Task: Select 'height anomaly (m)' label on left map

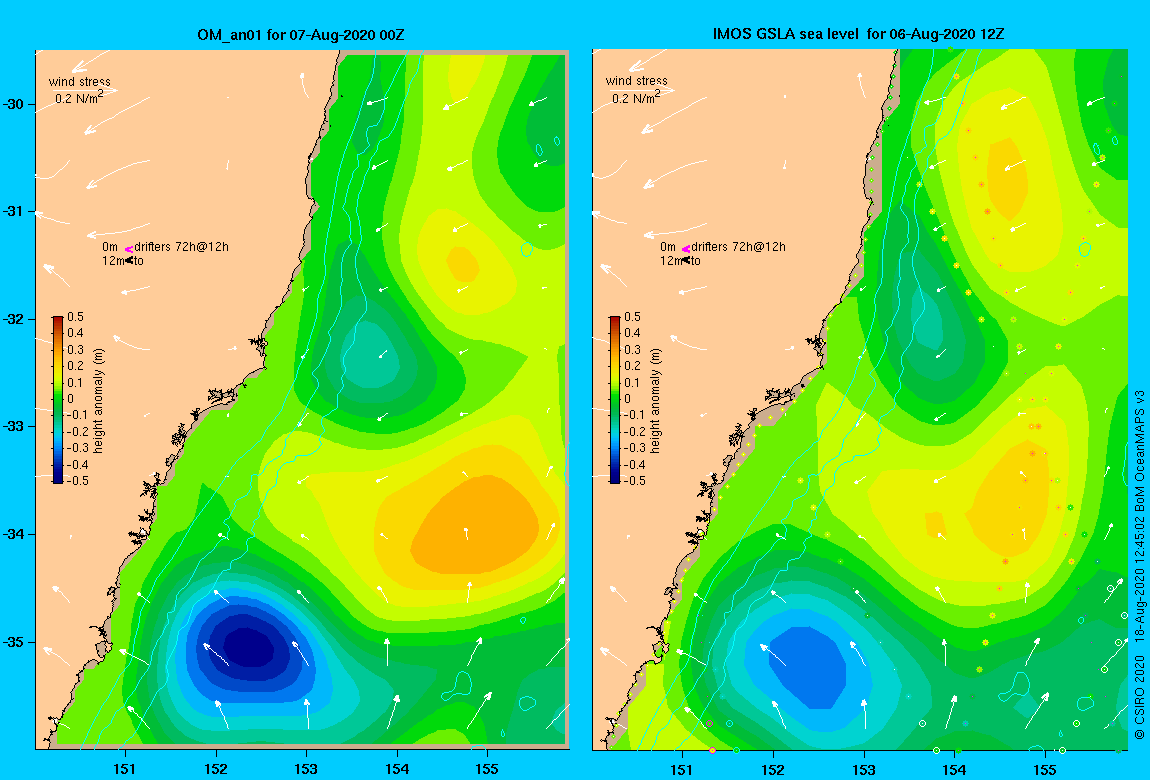Action: pos(98,400)
